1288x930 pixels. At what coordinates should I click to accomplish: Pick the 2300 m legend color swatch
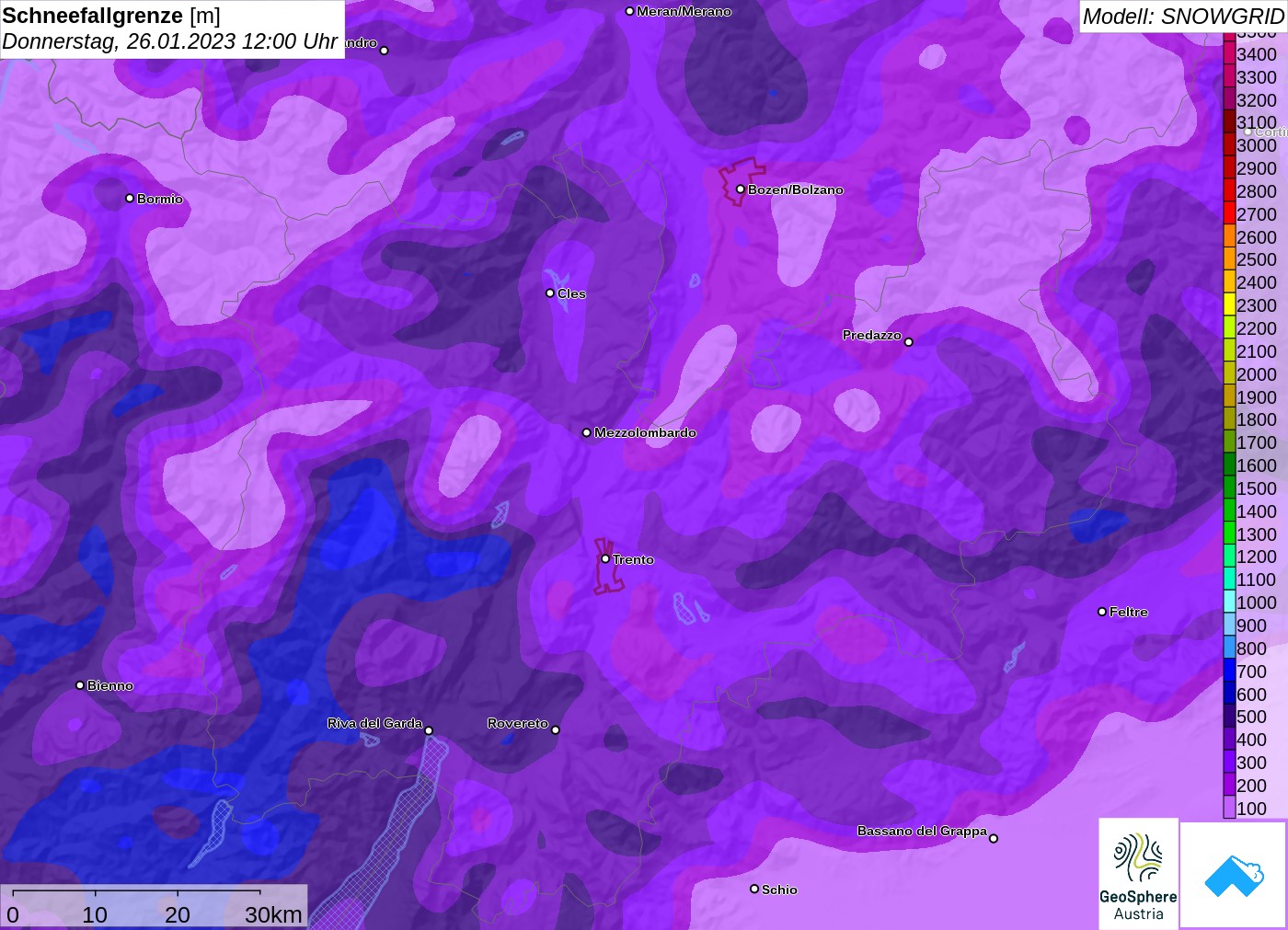pyautogui.click(x=1229, y=304)
